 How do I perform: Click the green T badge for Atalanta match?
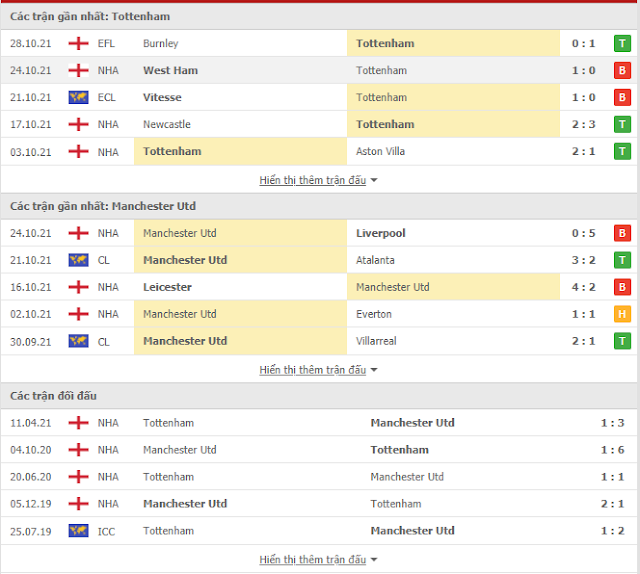point(622,260)
